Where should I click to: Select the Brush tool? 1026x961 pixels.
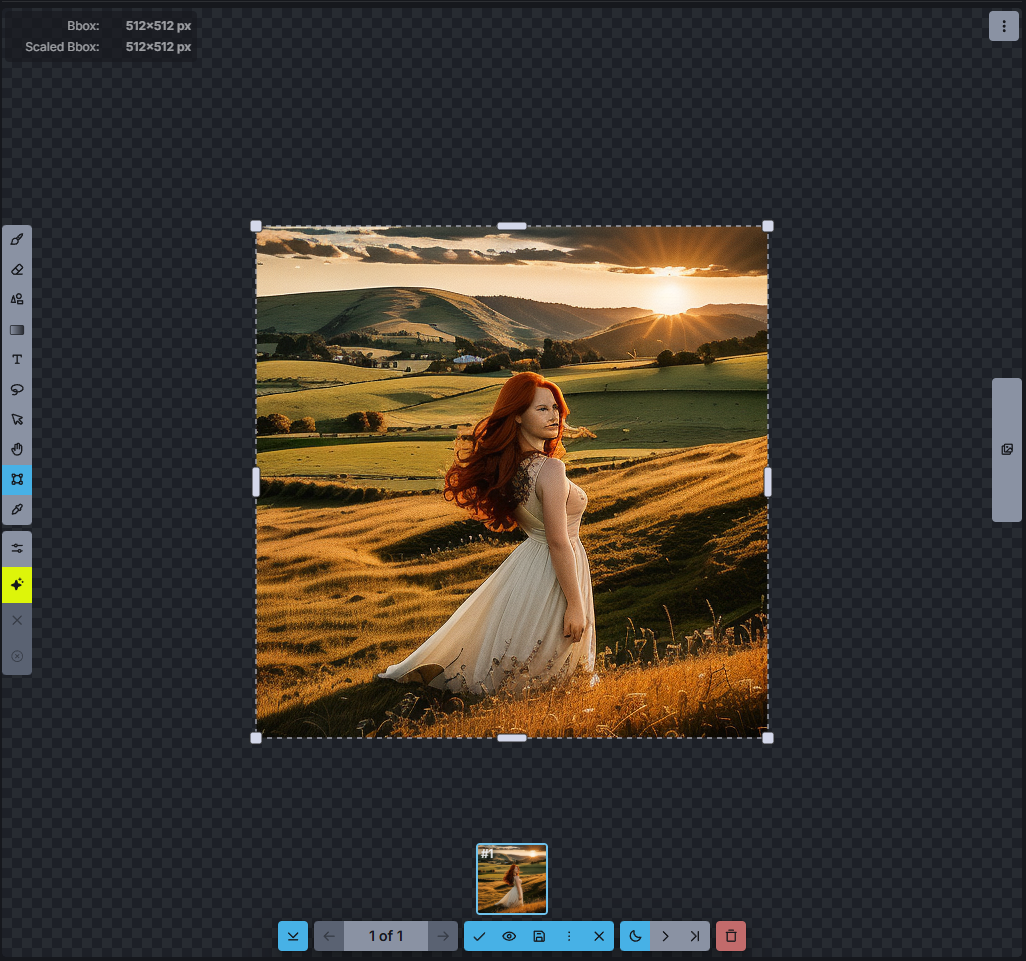(x=17, y=239)
